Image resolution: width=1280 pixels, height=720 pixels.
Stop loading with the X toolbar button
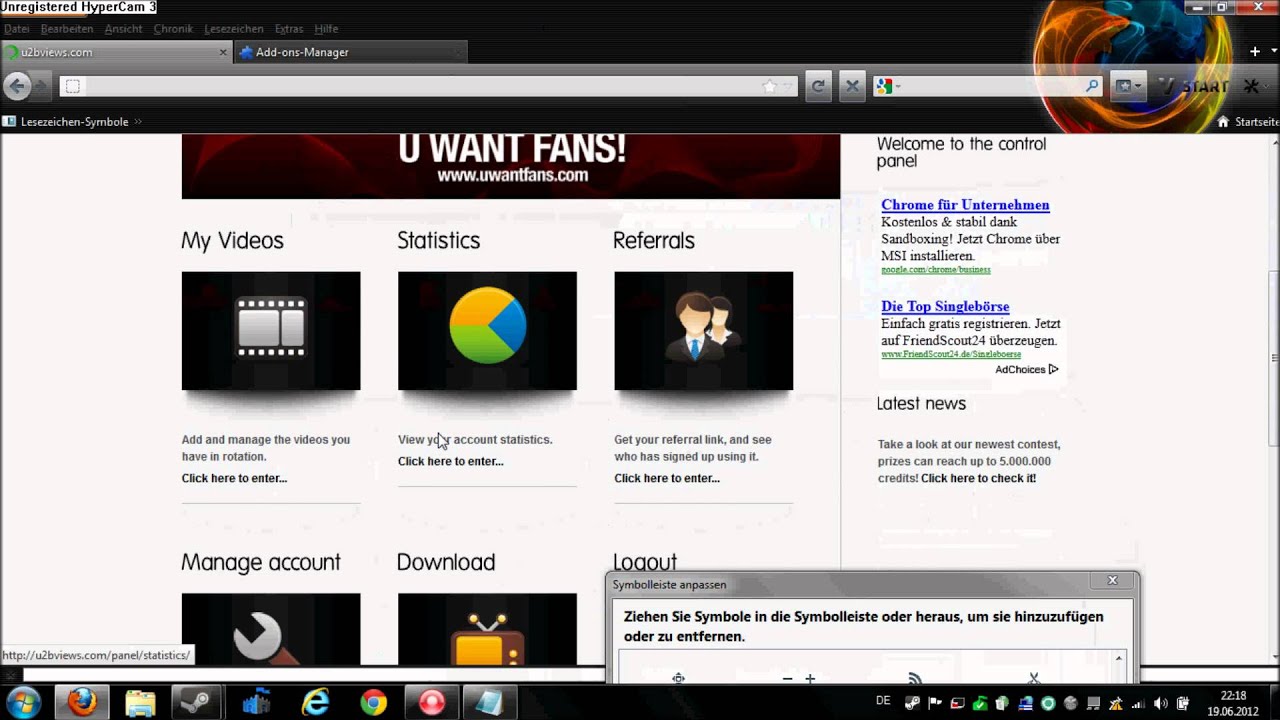(x=851, y=87)
